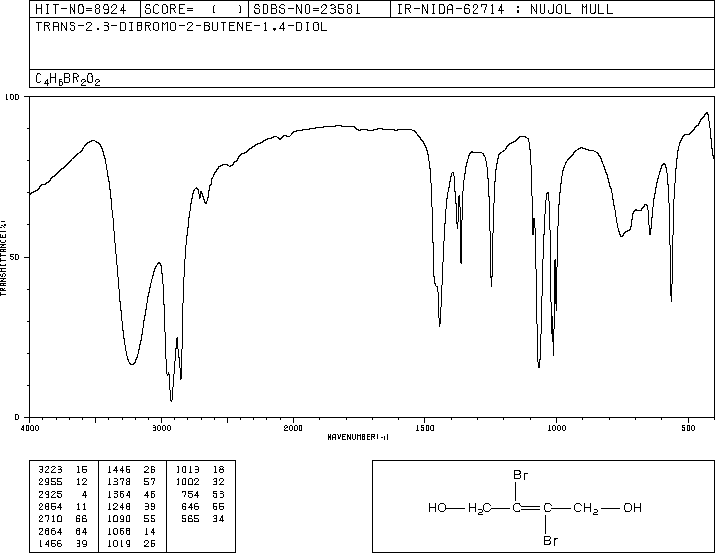
Task: Select peak value 1019 in the table
Action: [x=119, y=543]
